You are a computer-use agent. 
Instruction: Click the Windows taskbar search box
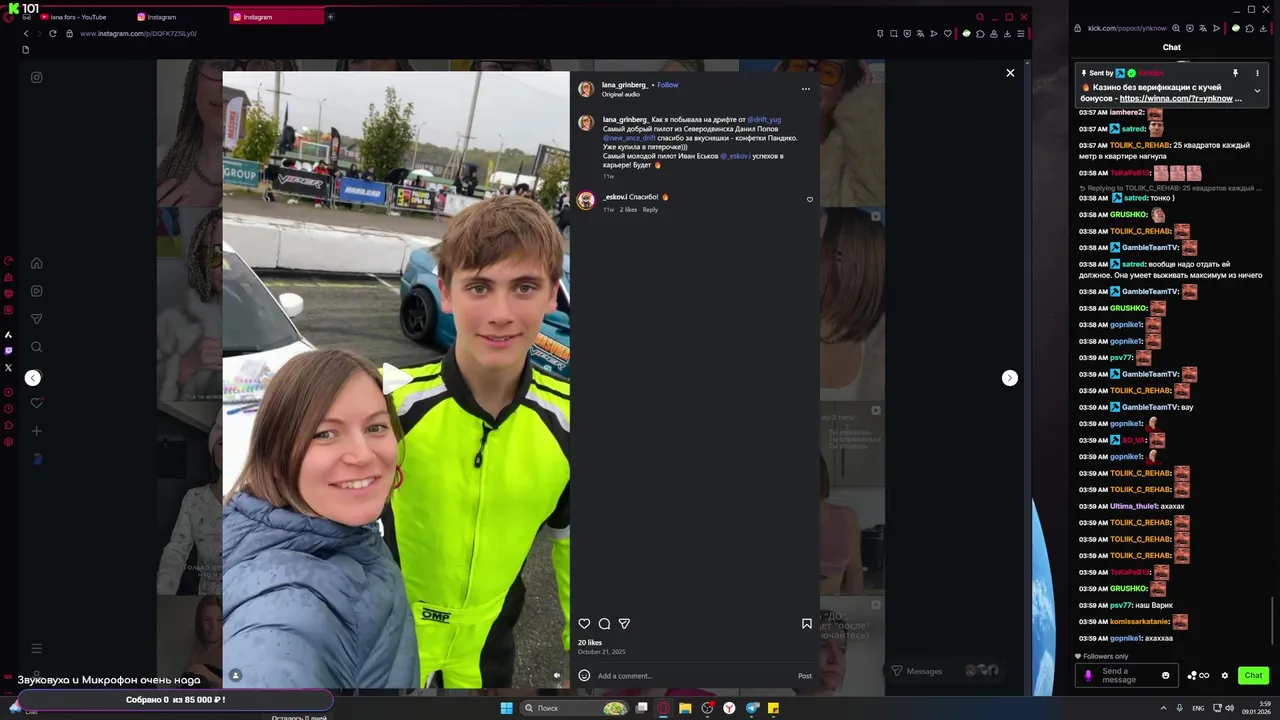pos(575,708)
